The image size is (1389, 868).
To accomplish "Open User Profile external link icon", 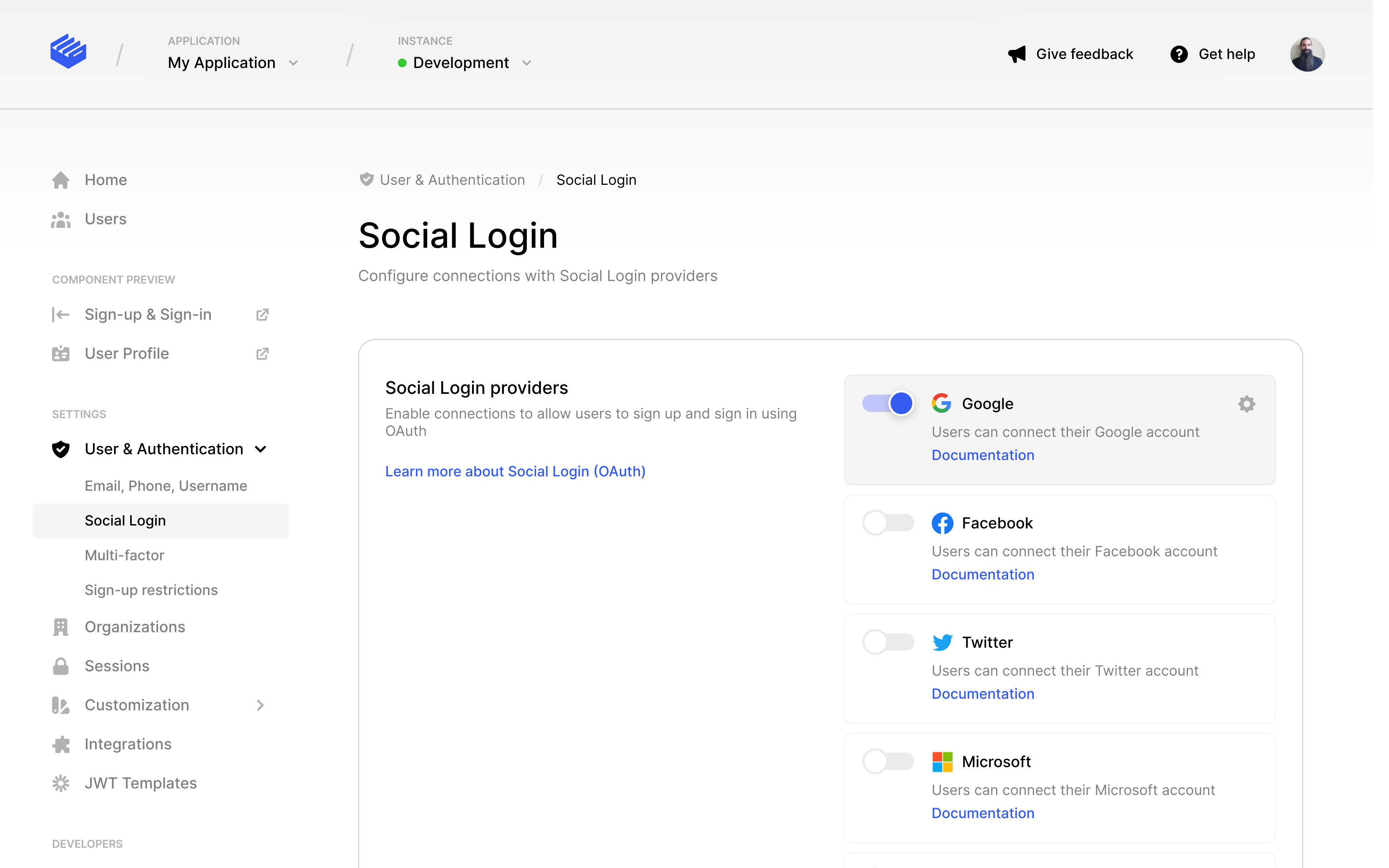I will [x=262, y=354].
